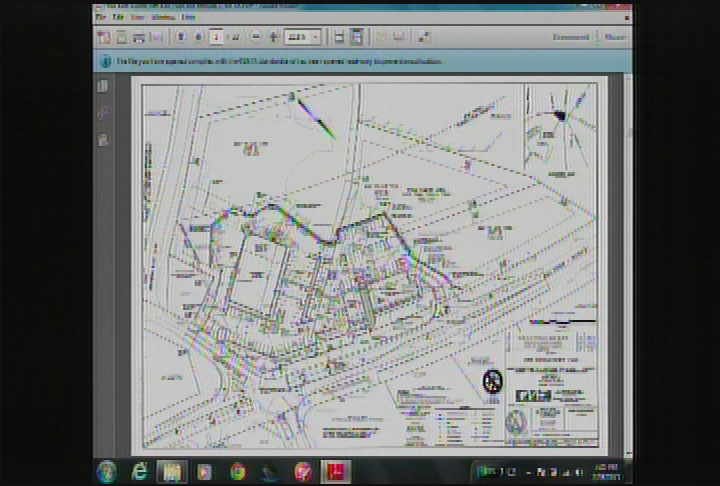Screen dimensions: 720x486
Task: Click the highlight text tool icon
Action: click(x=399, y=37)
